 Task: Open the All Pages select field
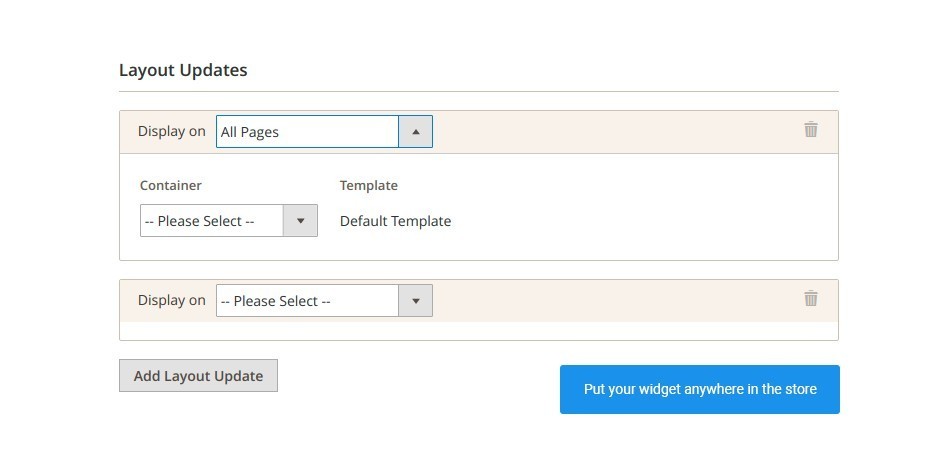point(324,131)
